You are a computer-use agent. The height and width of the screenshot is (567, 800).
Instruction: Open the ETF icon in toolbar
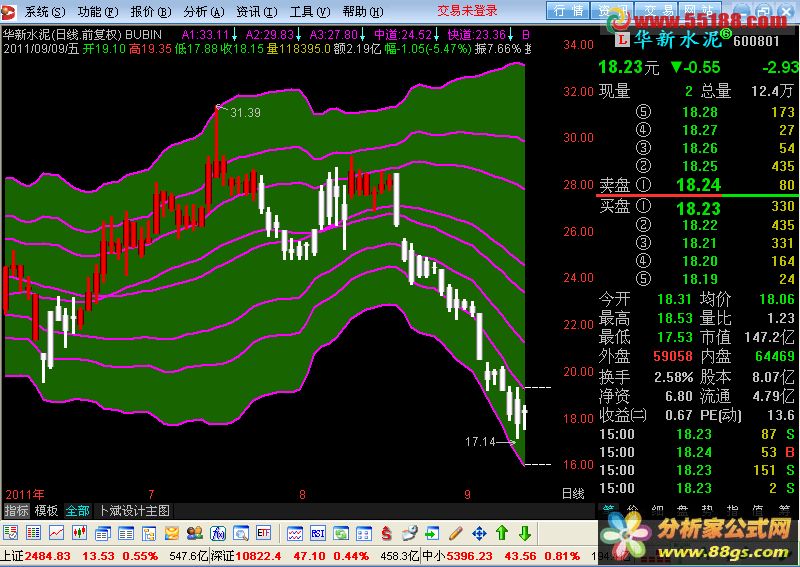[x=264, y=533]
